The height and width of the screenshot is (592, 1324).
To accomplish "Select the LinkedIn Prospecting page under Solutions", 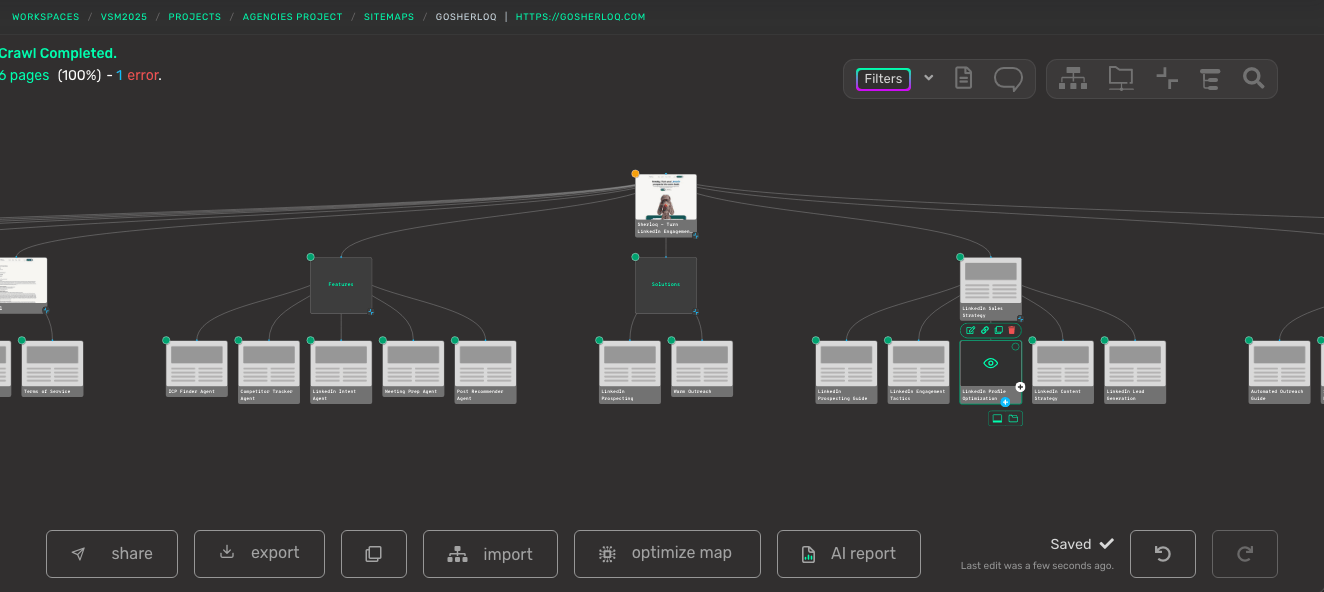I will [x=630, y=372].
